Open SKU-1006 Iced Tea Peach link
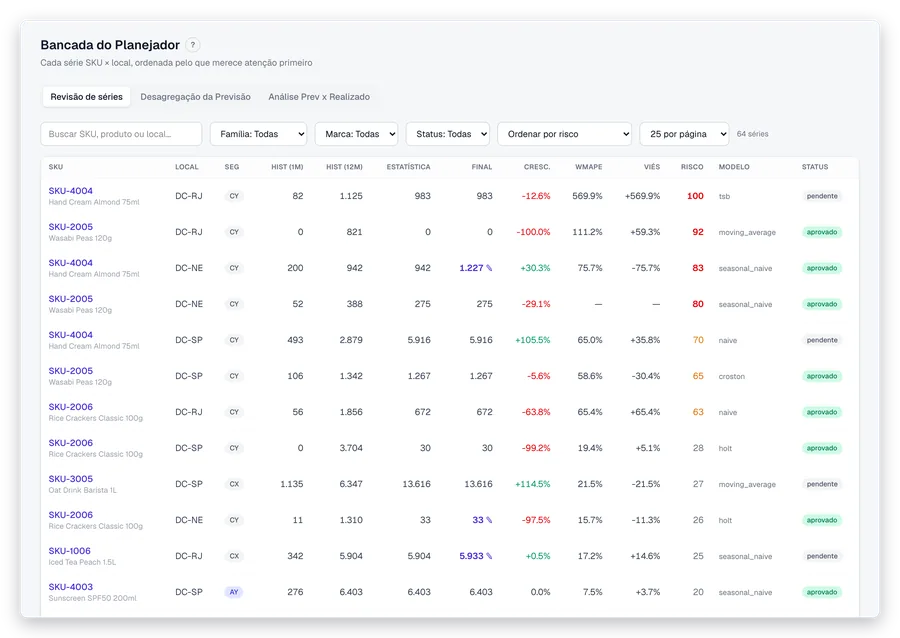Image resolution: width=900 pixels, height=638 pixels. [x=69, y=551]
